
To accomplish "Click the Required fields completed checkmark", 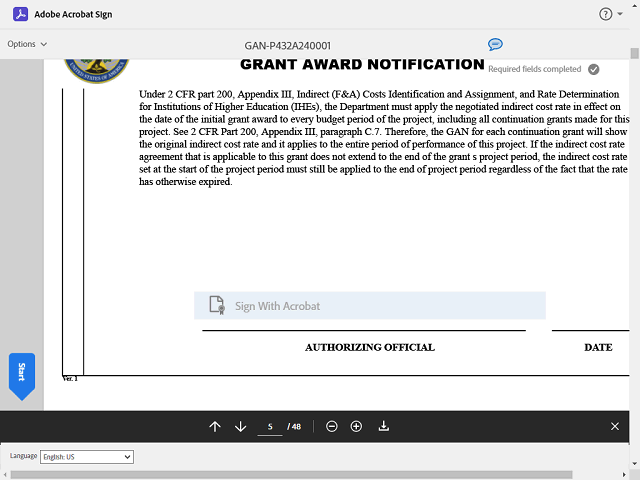I will pos(593,69).
